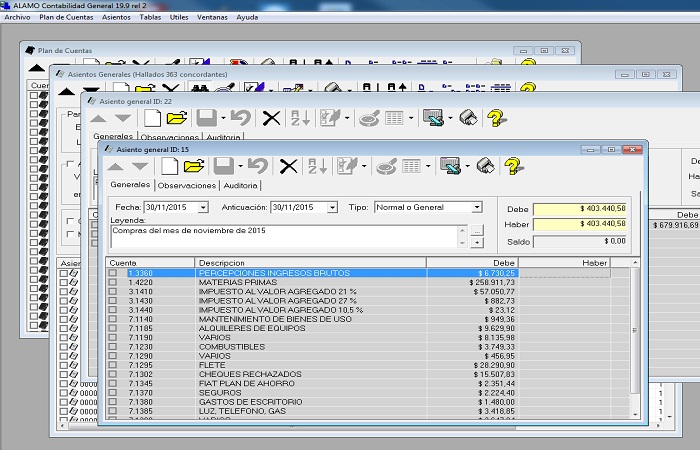Screen dimensions: 700x450
Task: Open save options arrow in Asiento ID: 22
Action: coord(223,118)
